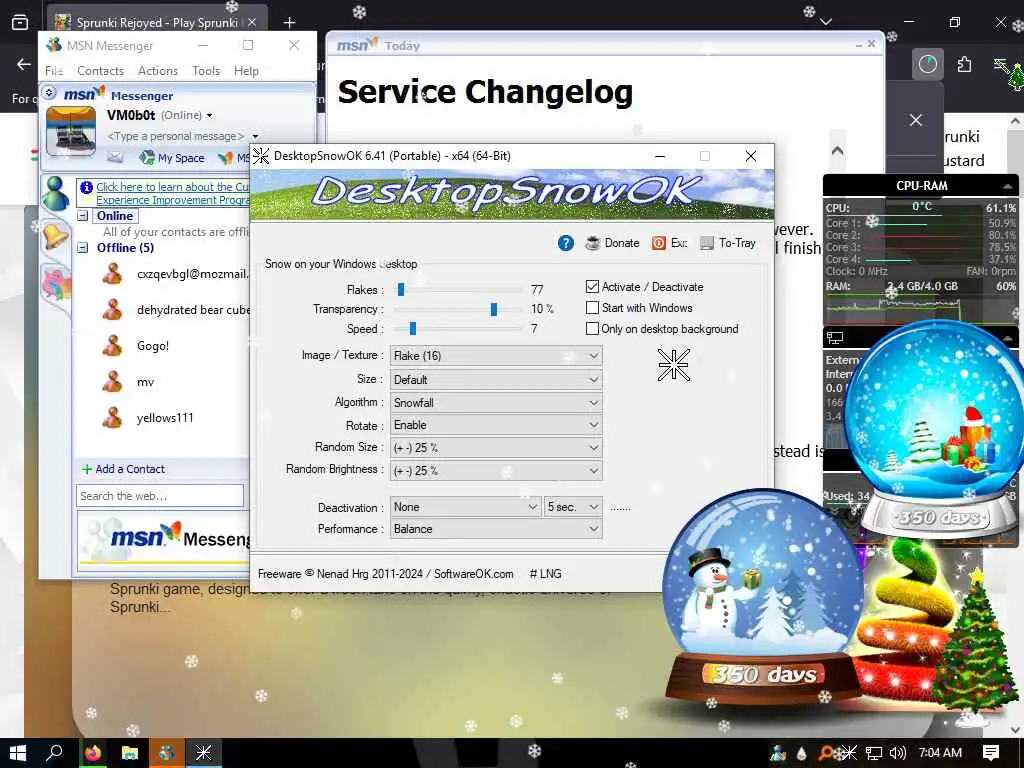Click the network tray icon
Image resolution: width=1024 pixels, height=768 pixels.
(x=874, y=753)
